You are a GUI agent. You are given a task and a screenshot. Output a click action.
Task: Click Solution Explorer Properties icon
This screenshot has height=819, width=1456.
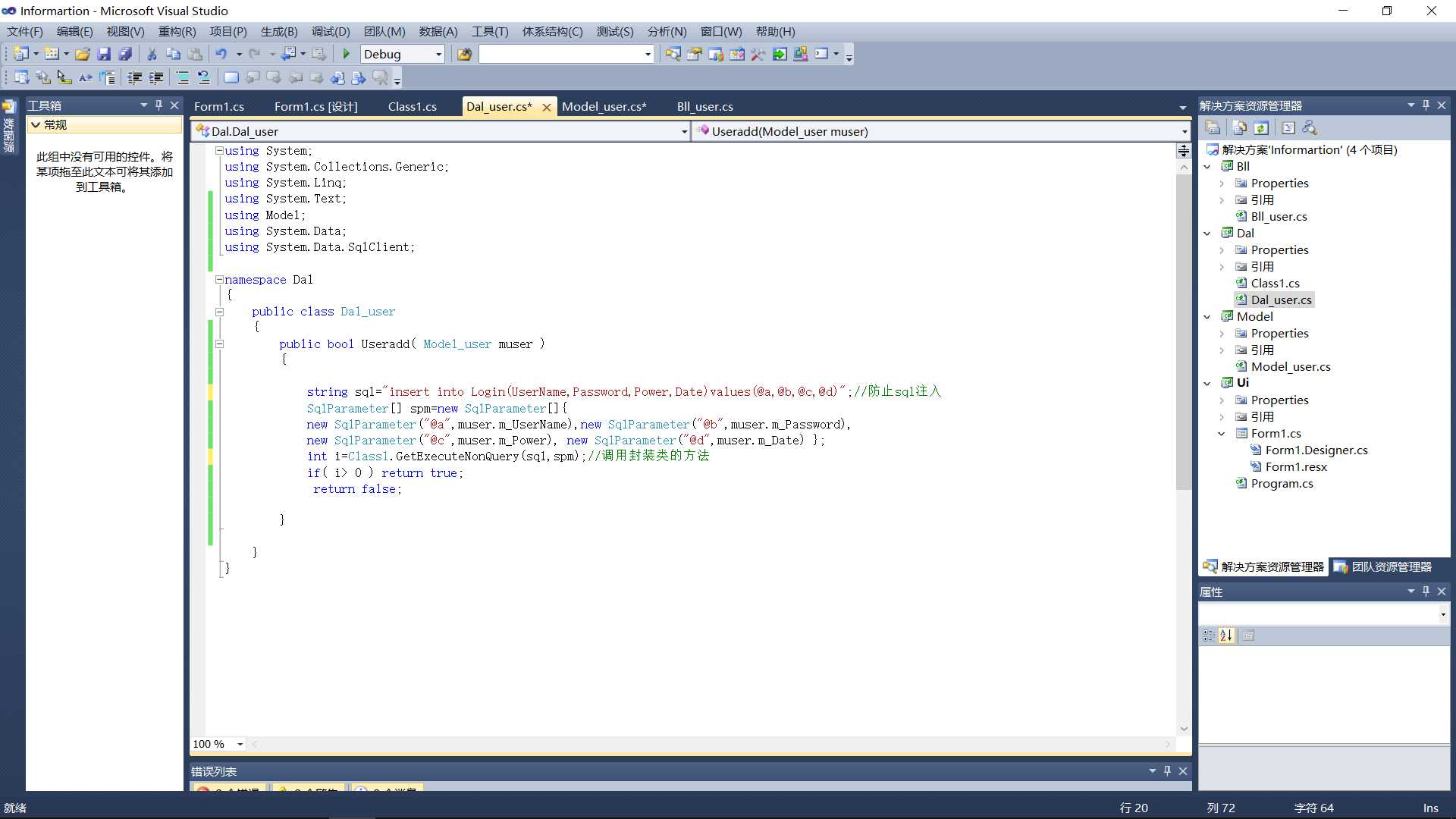point(1213,127)
